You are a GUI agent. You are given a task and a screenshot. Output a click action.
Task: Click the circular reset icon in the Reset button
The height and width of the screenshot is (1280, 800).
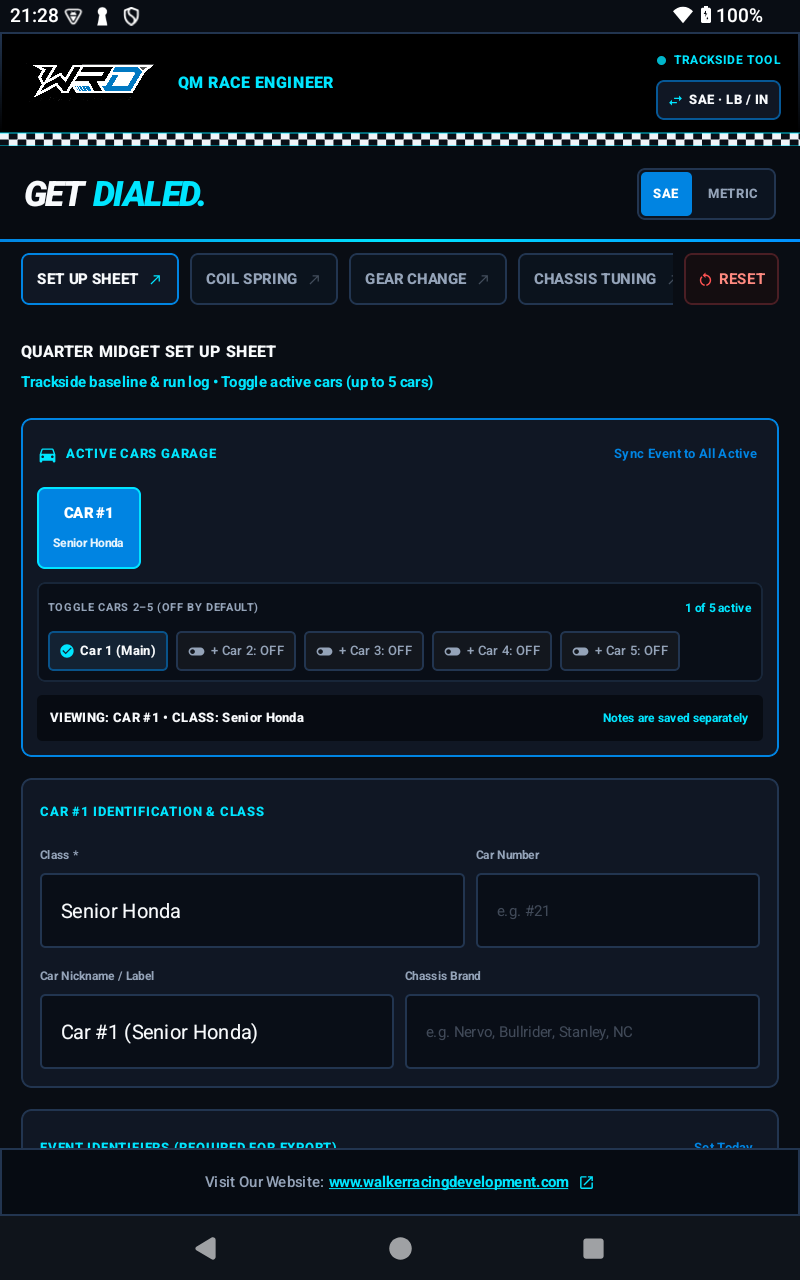pos(705,280)
